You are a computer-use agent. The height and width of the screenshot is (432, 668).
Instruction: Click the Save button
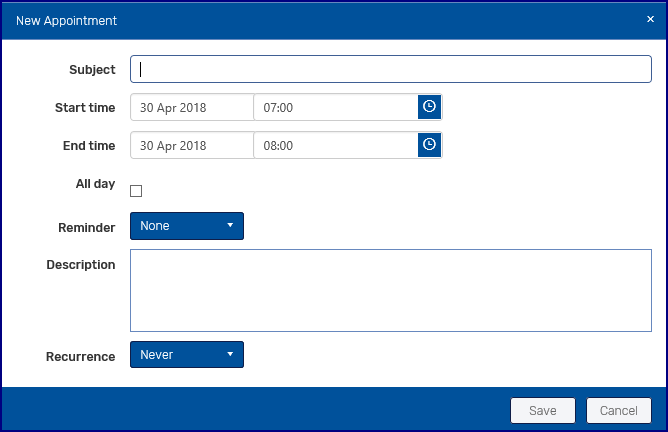point(543,411)
